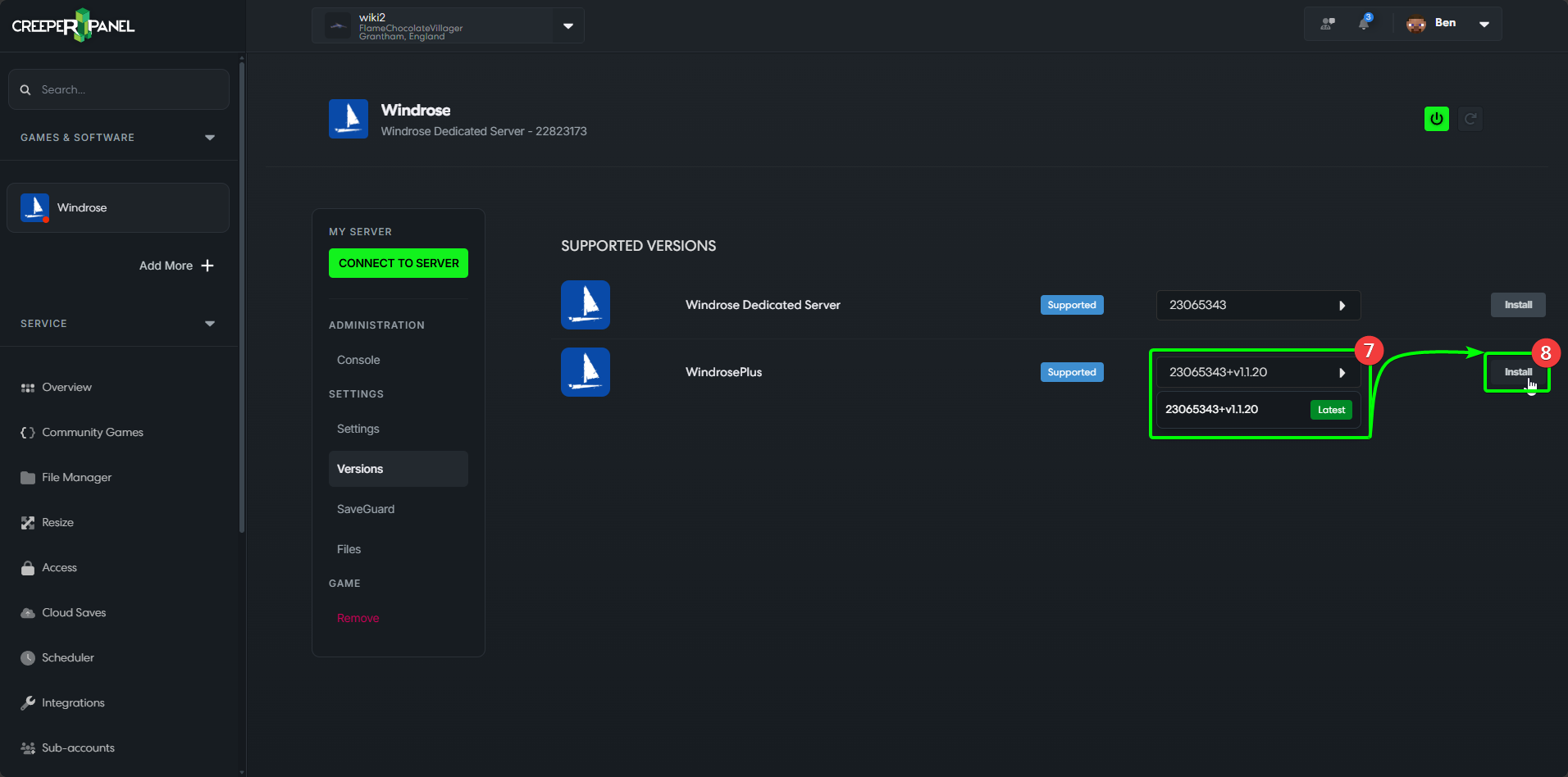Open the Resize link
This screenshot has height=777, width=1568.
[57, 523]
